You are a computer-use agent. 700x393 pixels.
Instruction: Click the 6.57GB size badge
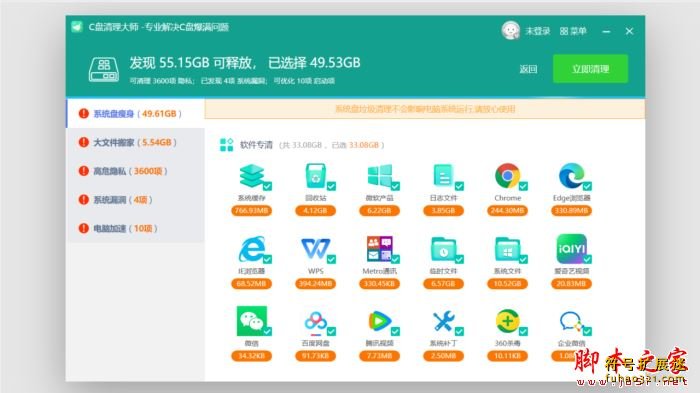coord(443,283)
